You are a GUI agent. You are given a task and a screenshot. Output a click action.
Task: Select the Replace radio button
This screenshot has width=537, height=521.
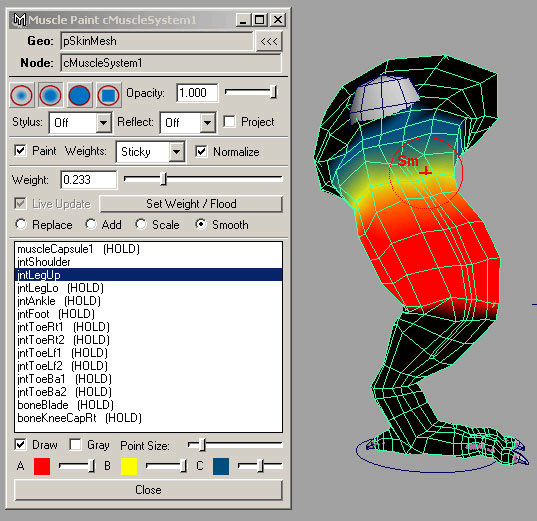point(21,224)
